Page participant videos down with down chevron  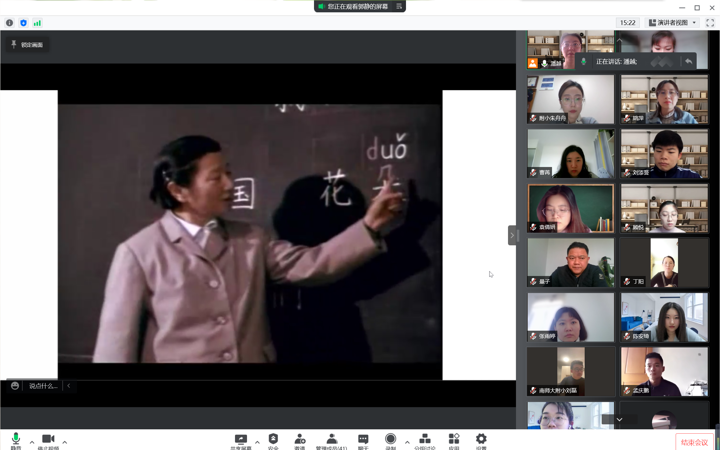(619, 419)
